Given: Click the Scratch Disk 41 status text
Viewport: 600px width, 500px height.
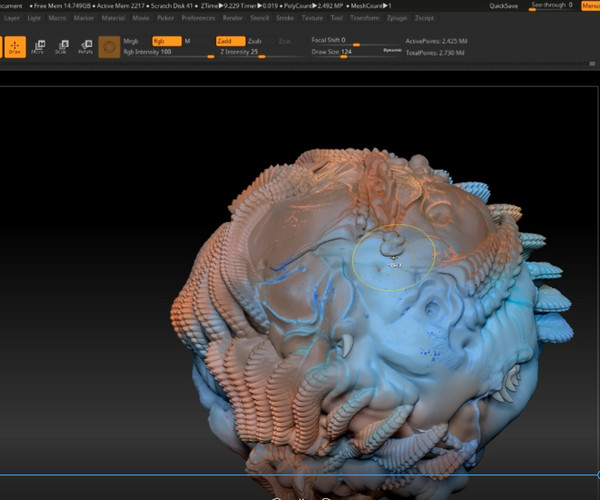Looking at the screenshot, I should point(170,6).
